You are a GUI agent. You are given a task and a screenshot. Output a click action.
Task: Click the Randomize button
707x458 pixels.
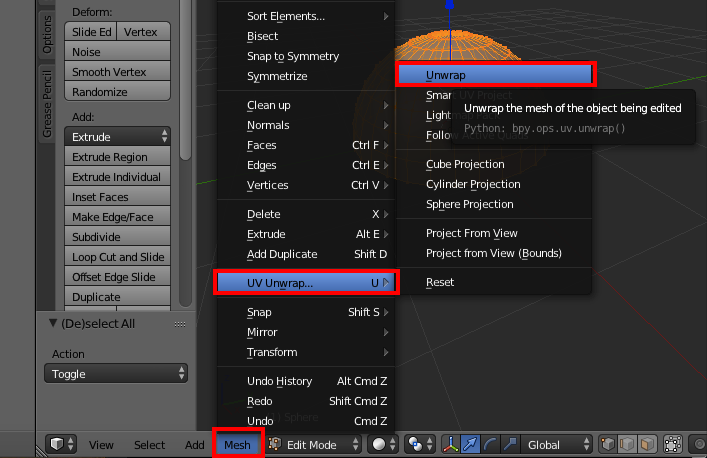point(117,92)
